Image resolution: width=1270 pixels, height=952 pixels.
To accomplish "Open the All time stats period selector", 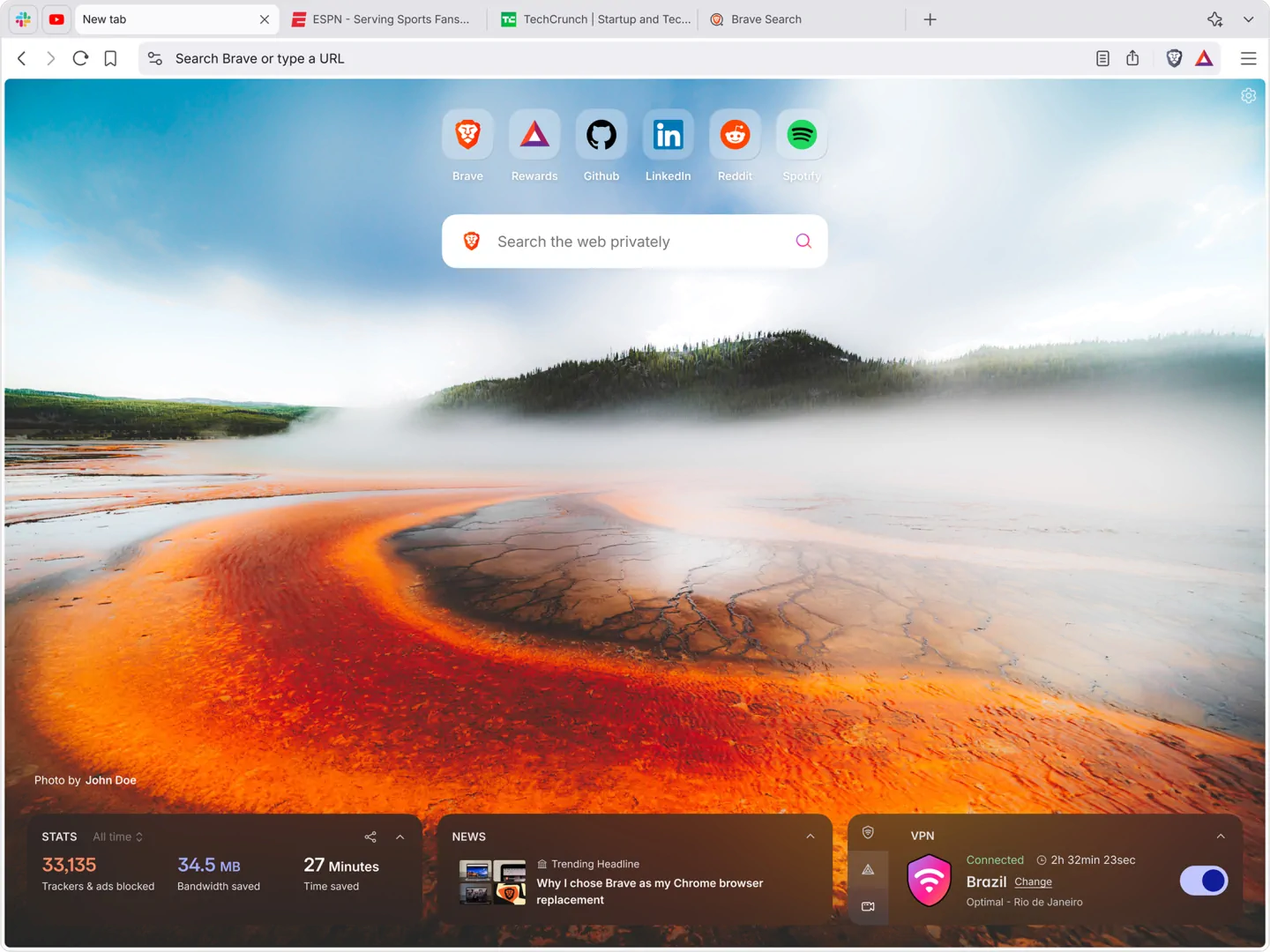I will 117,837.
